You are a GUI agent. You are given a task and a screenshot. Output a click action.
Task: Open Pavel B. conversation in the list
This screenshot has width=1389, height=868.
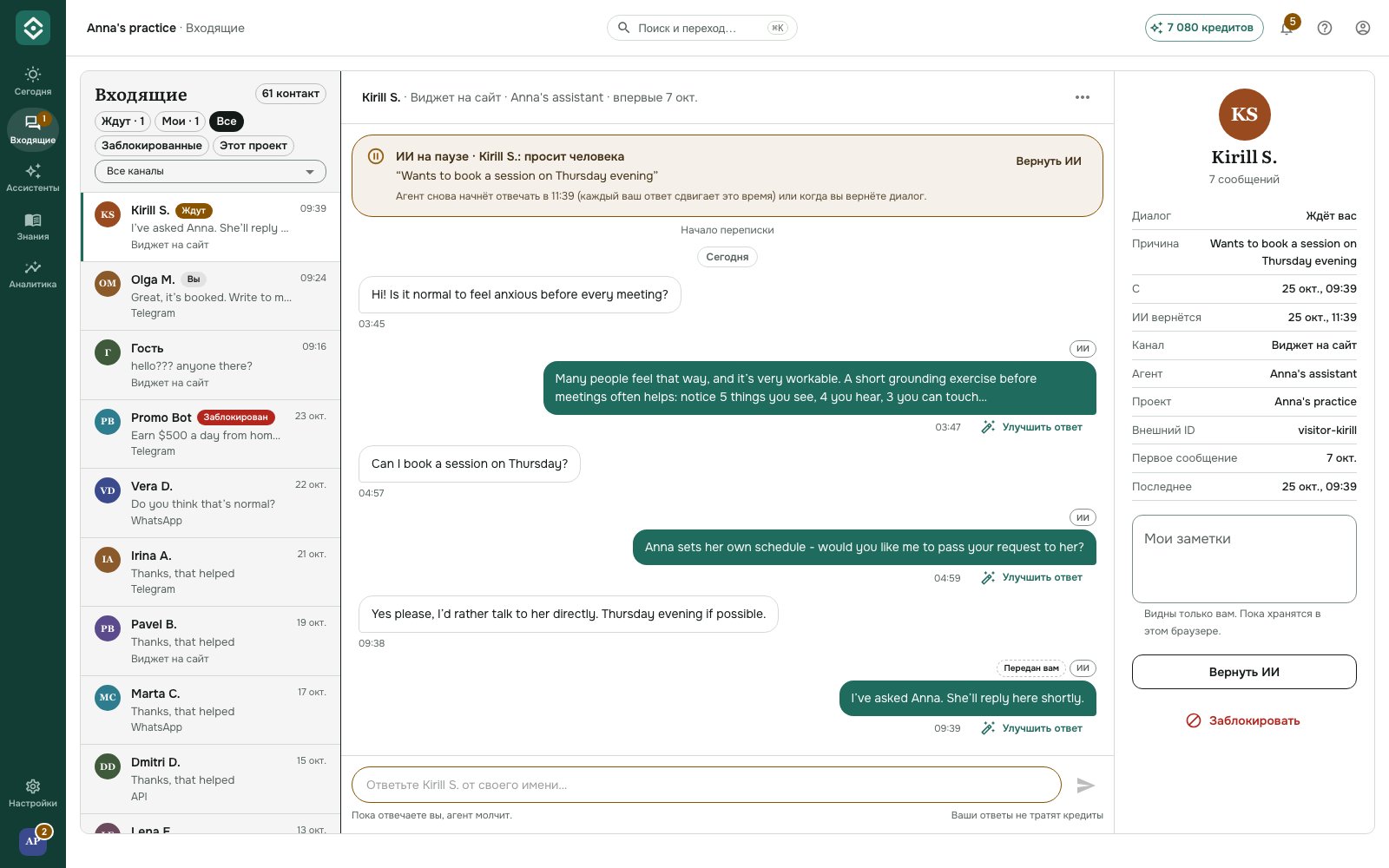[x=211, y=641]
